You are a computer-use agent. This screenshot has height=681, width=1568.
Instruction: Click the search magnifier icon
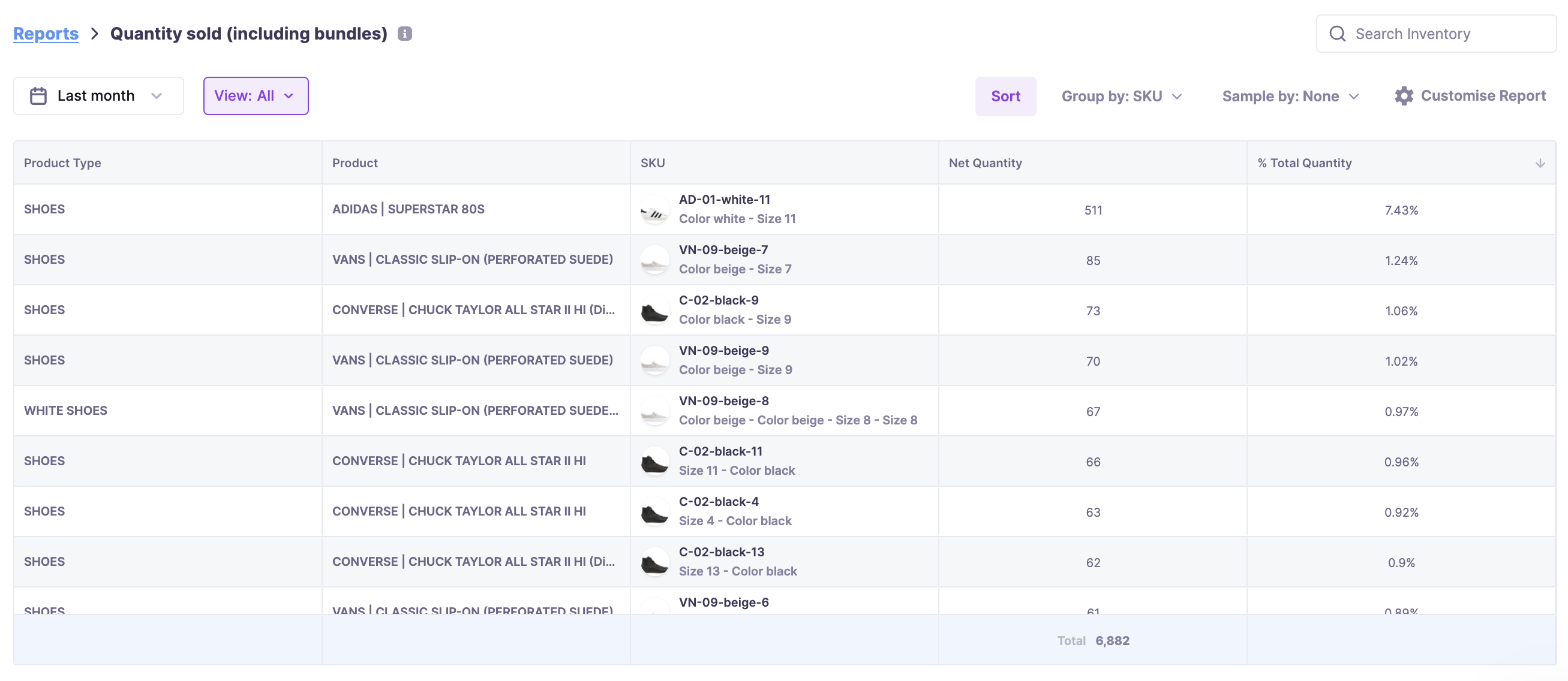1337,34
